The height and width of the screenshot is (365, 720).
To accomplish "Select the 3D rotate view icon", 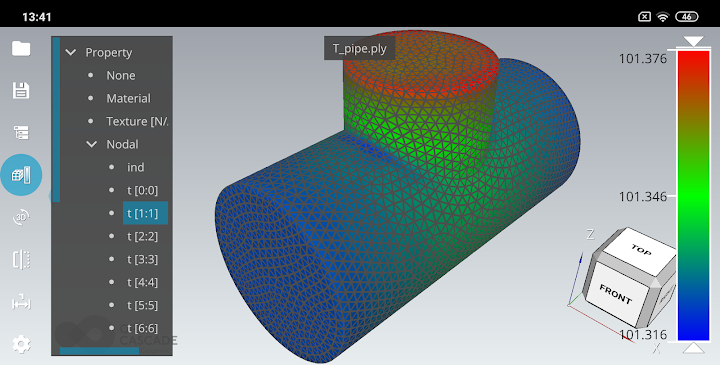I will tap(21, 217).
